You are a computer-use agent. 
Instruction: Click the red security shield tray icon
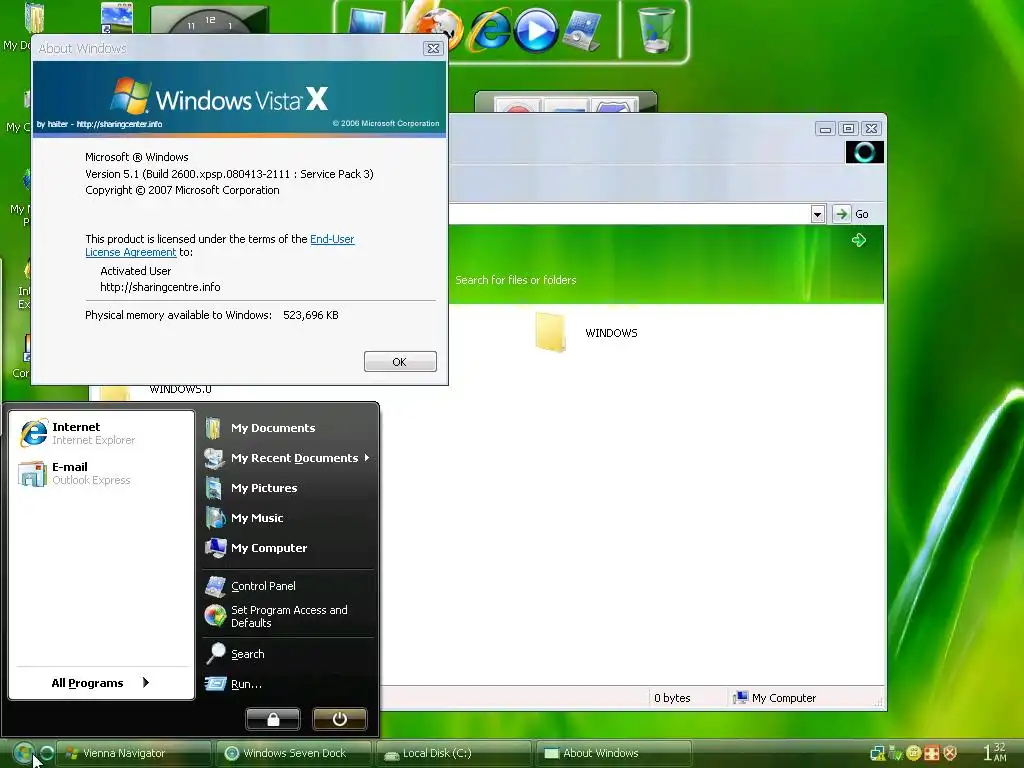pyautogui.click(x=950, y=753)
